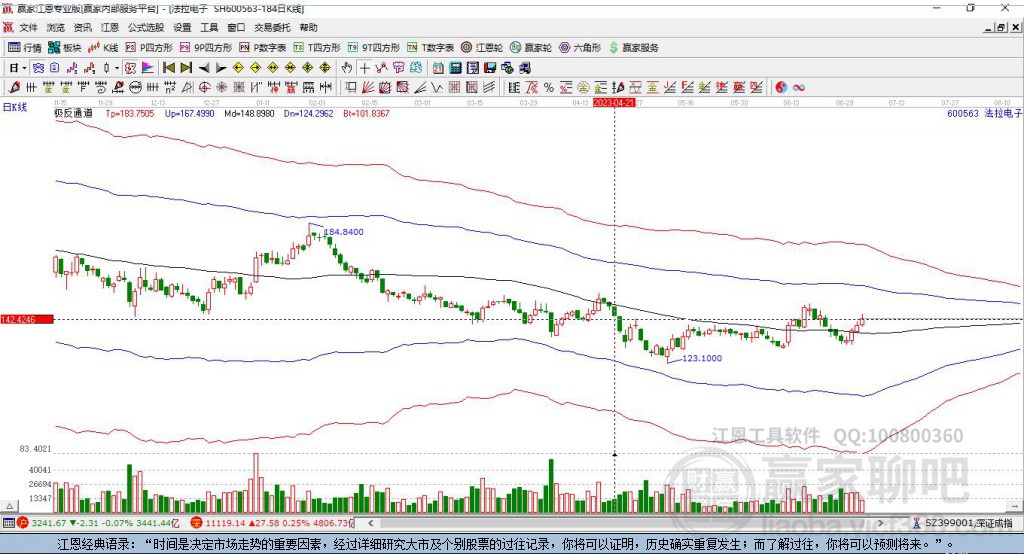Toggle the colorful gradient chart button
The width and height of the screenshot is (1024, 554).
pos(148,68)
